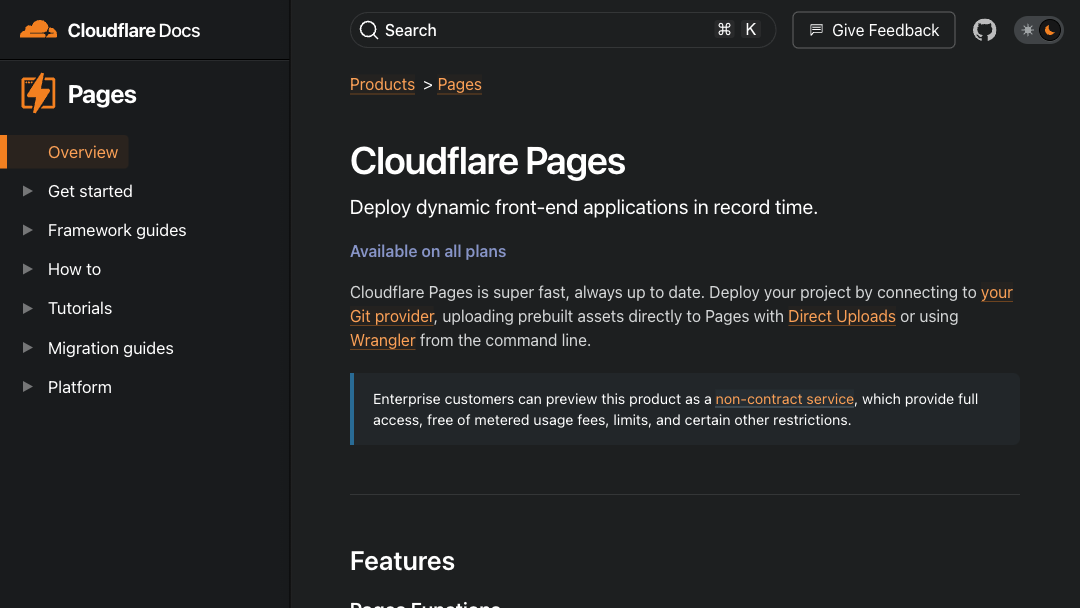Click the Pages lightning bolt icon
1080x608 pixels.
(39, 93)
